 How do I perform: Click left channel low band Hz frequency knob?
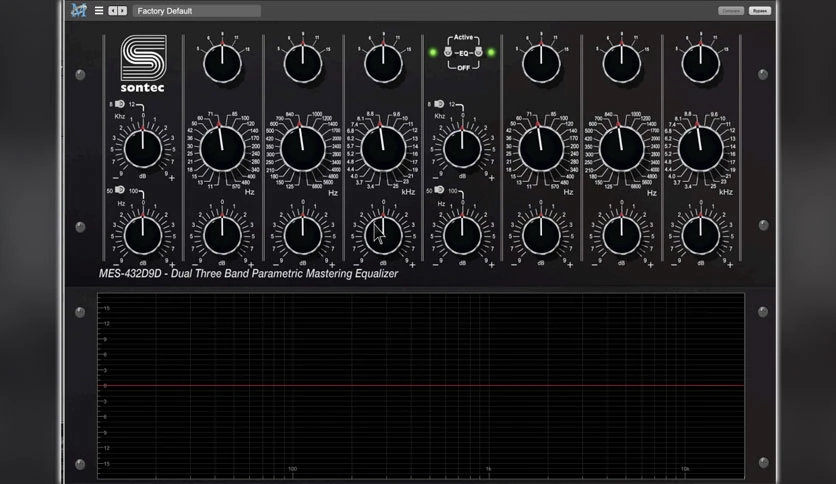click(222, 149)
